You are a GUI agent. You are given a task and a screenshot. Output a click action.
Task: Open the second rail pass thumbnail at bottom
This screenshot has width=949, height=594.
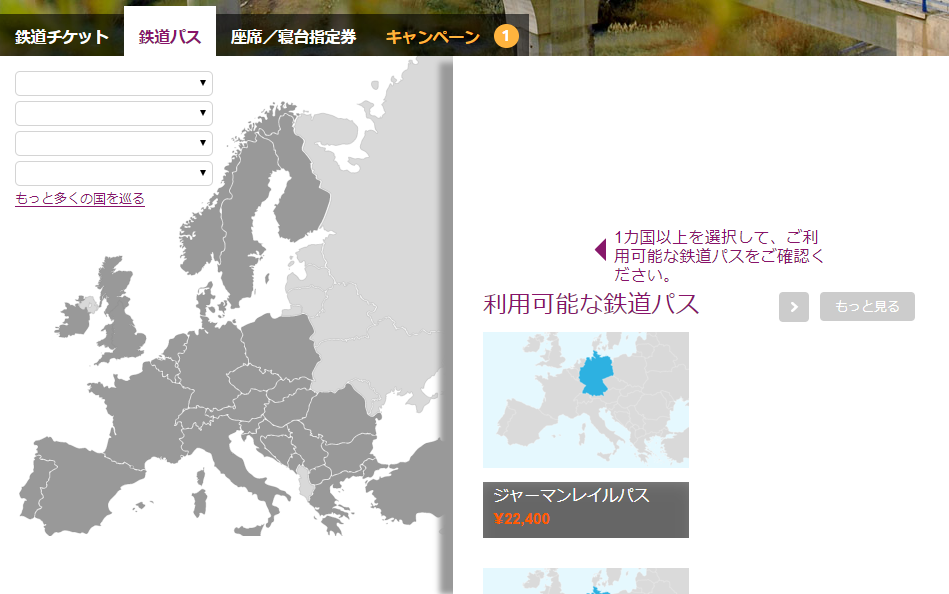pos(586,581)
